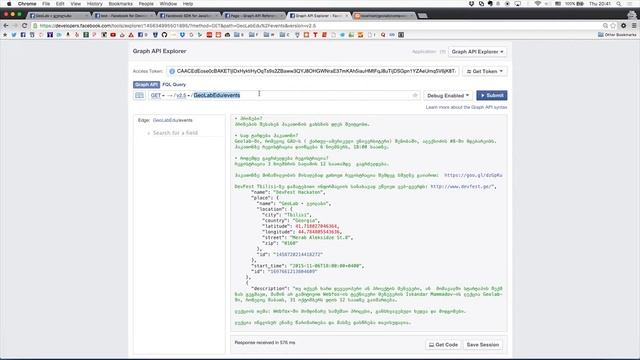The width and height of the screenshot is (640, 360).
Task: Open the GitHub bookmark icon
Action: [x=164, y=35]
